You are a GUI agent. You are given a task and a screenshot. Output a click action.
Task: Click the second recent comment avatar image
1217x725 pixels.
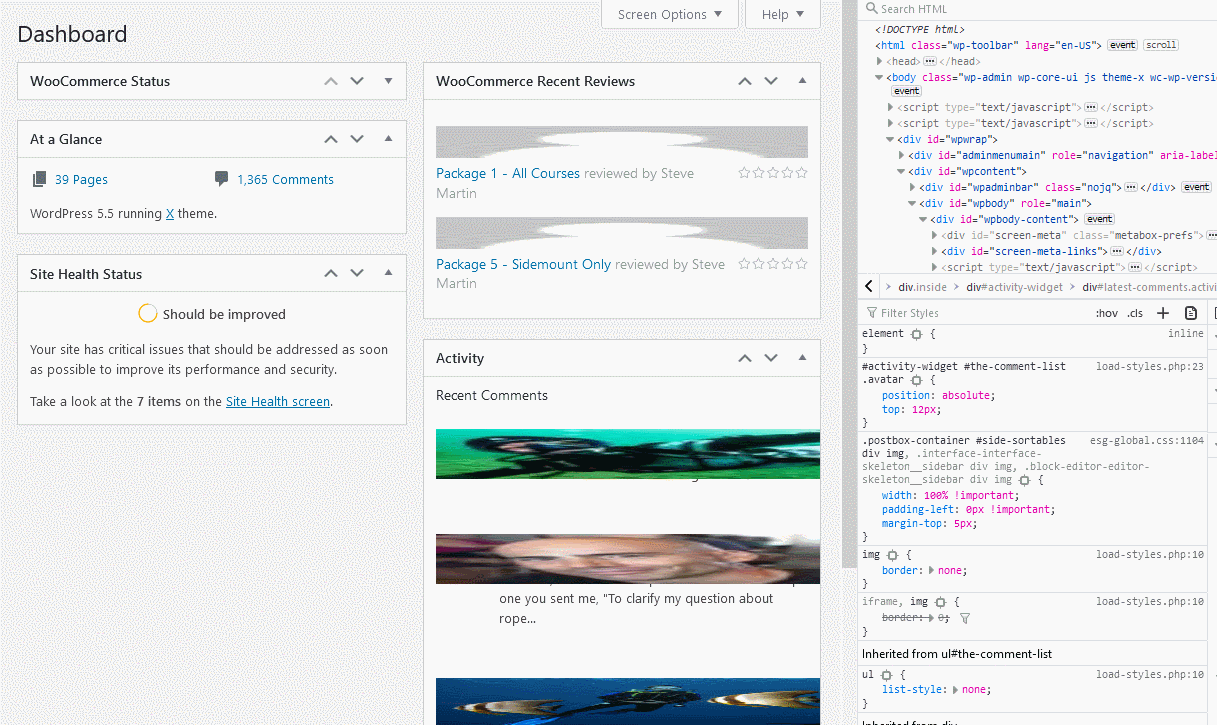[x=628, y=559]
